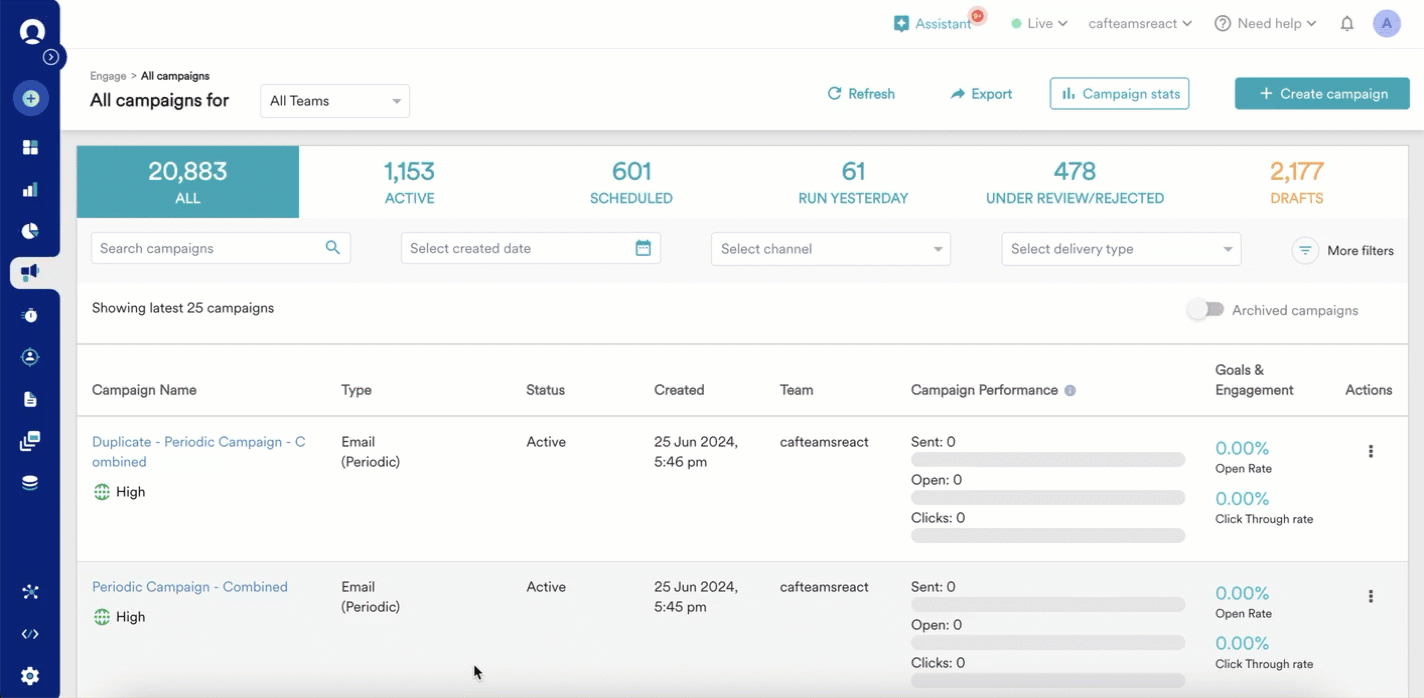1424x698 pixels.
Task: Click the '25 Jun 2024, 5:45 pm' cell
Action: click(696, 597)
